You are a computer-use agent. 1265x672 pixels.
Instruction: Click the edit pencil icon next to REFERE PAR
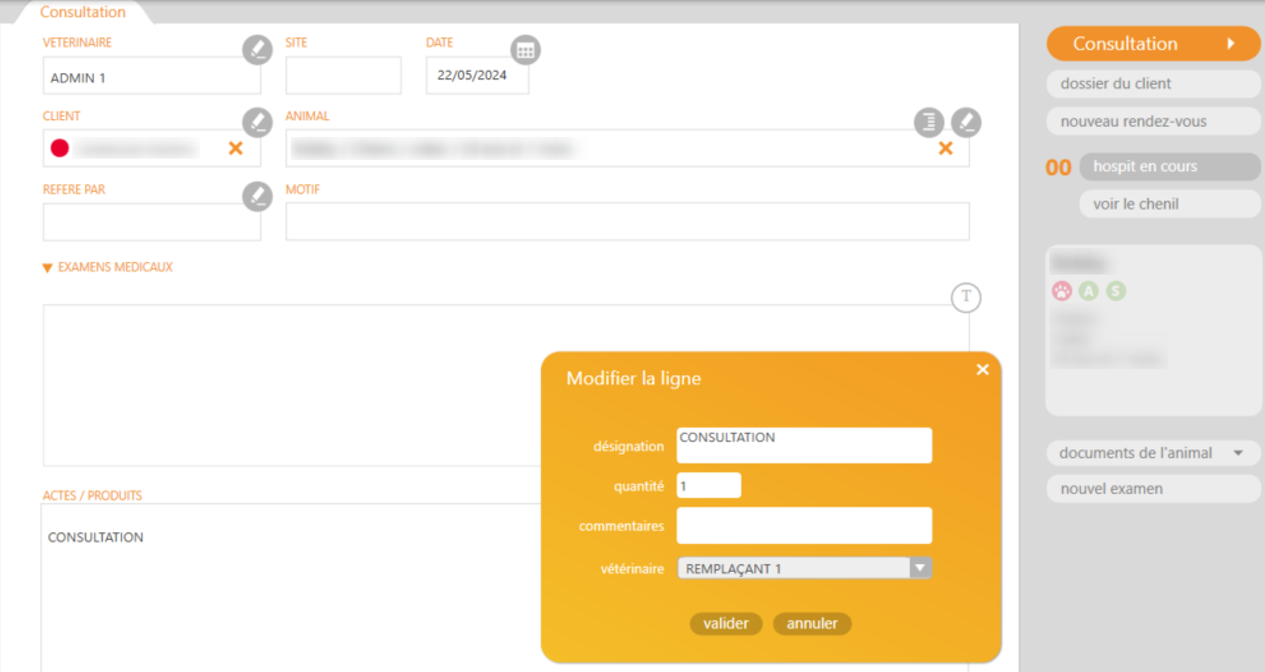(257, 195)
